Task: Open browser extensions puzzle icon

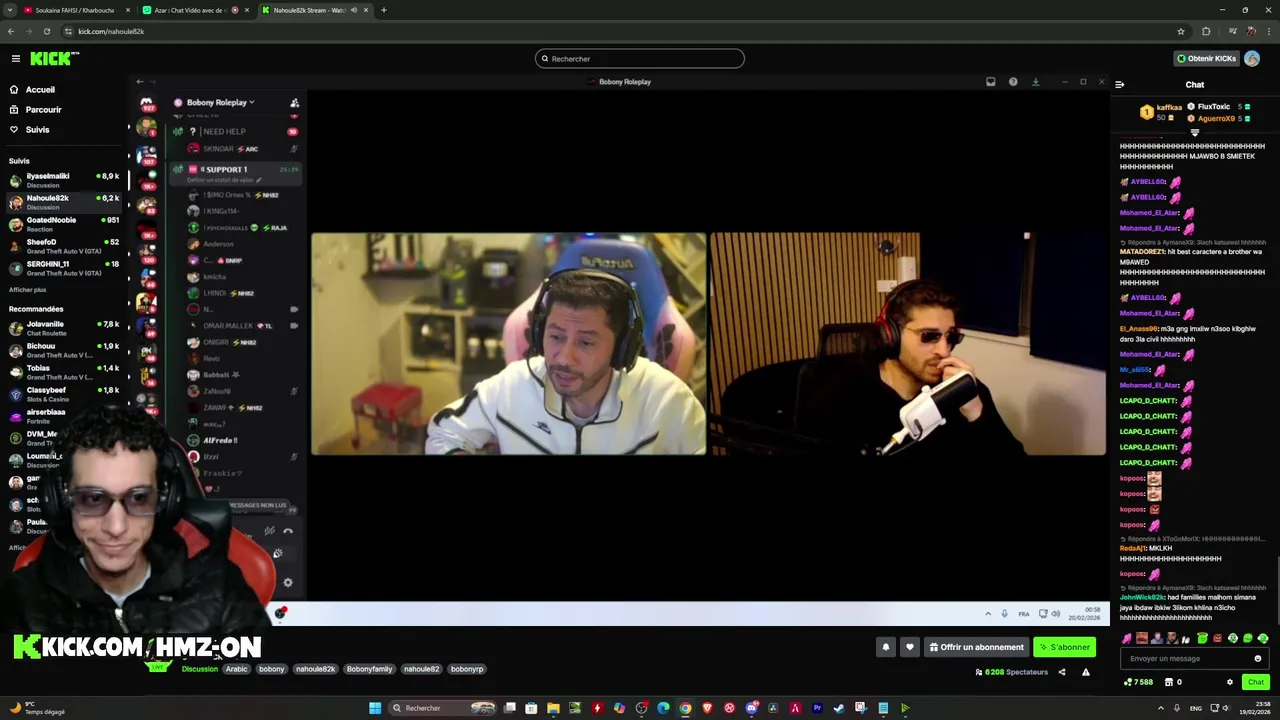Action: pos(1205,31)
